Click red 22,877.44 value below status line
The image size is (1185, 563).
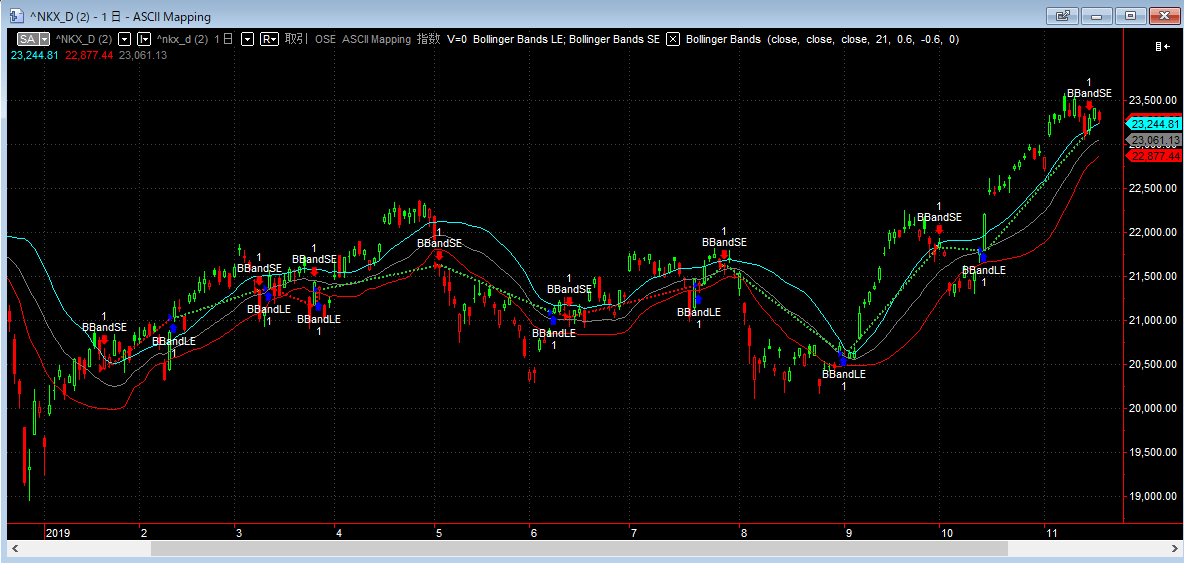coord(89,55)
